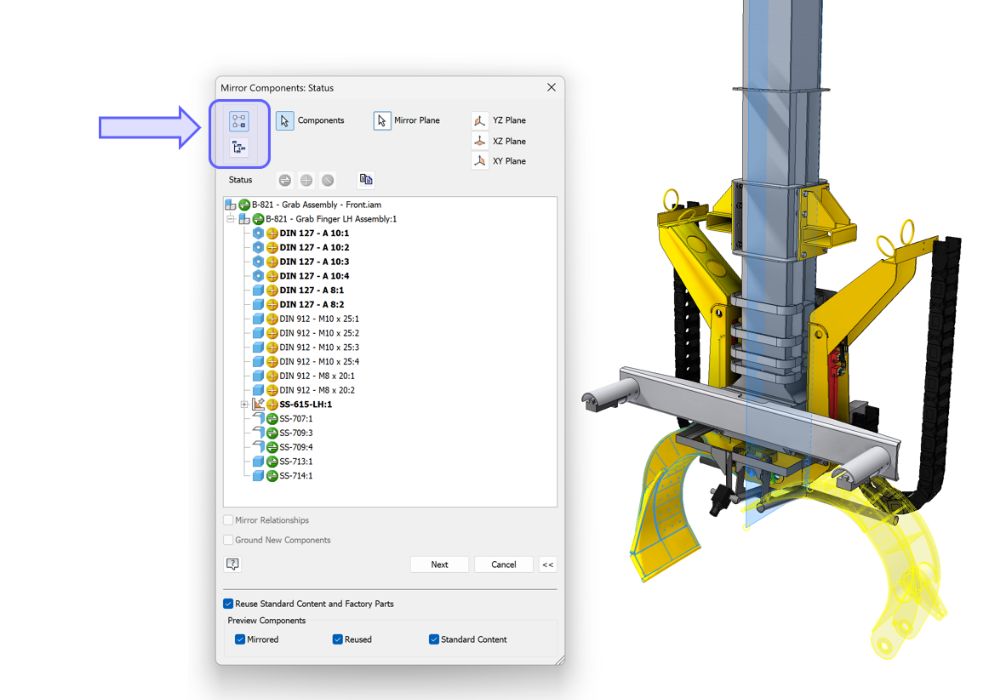Choose the XZ Plane icon

[x=480, y=141]
